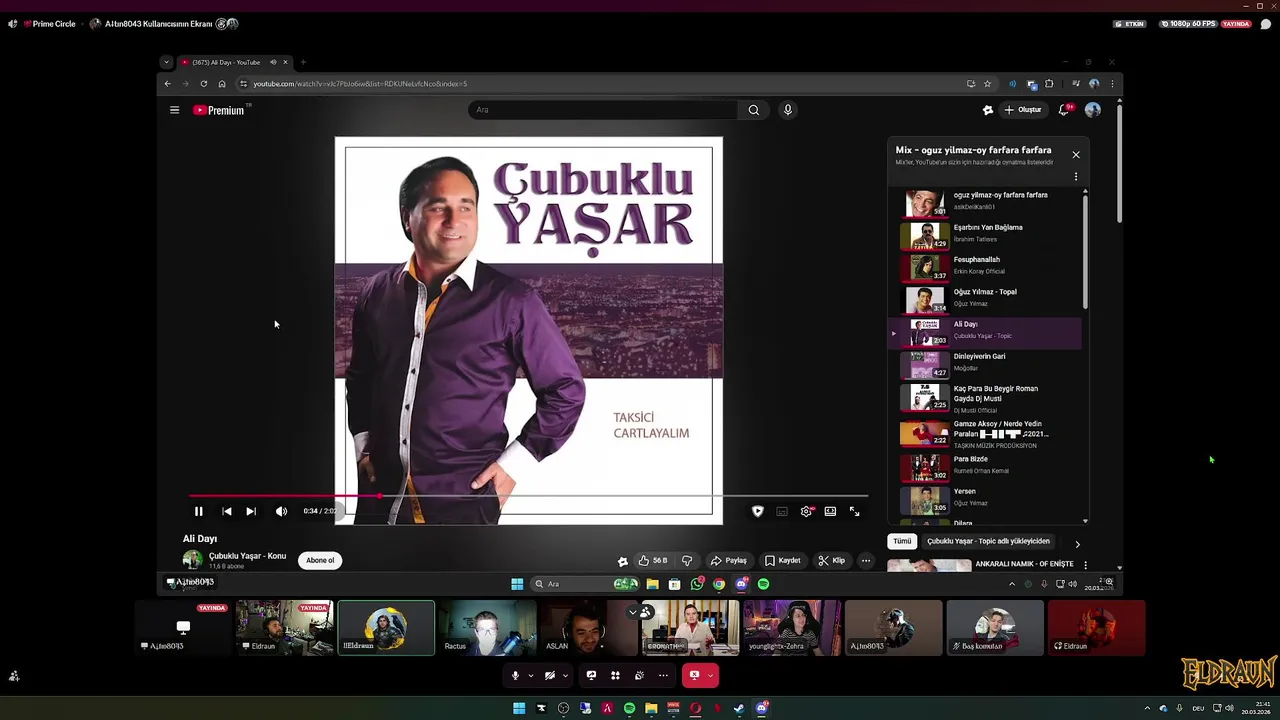This screenshot has height=720, width=1280.
Task: Skip to the next video in player
Action: 251,511
